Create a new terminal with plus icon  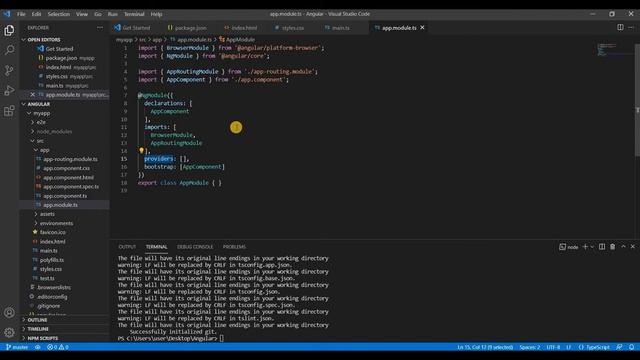[585, 247]
